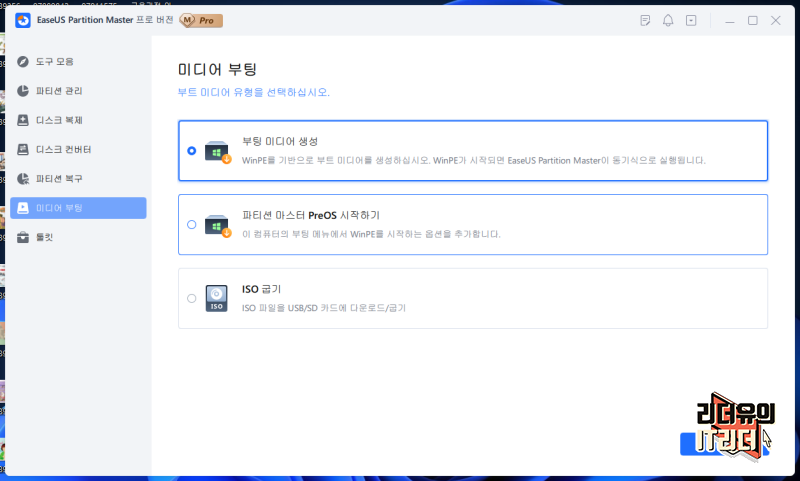Screen dimensions: 800x481
Task: Click the ISO 파일을 USB/SD 카드에 description text
Action: (x=324, y=308)
